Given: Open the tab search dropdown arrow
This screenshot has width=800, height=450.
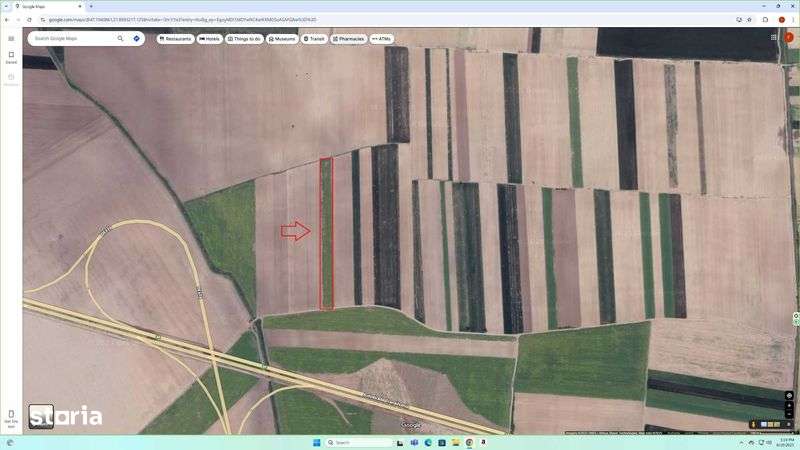Looking at the screenshot, I should coord(6,7).
